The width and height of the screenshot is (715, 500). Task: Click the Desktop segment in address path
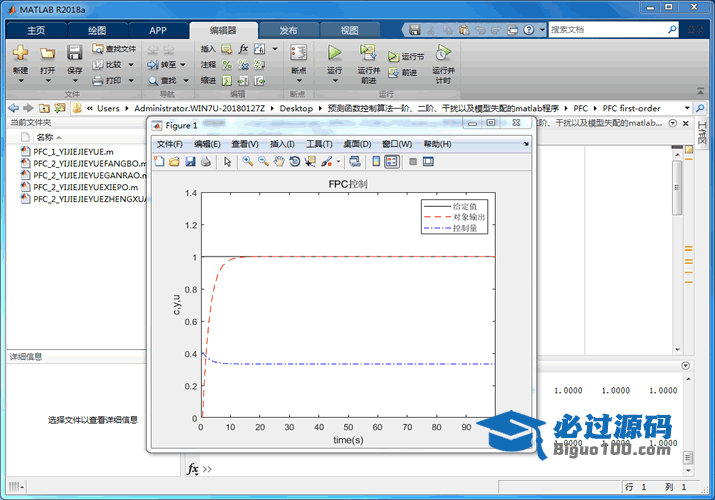(x=296, y=108)
